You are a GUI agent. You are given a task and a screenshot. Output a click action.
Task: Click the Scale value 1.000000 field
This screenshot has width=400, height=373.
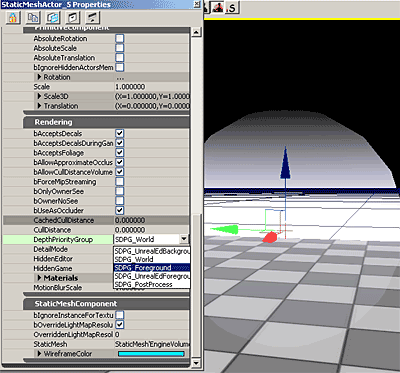(x=152, y=87)
